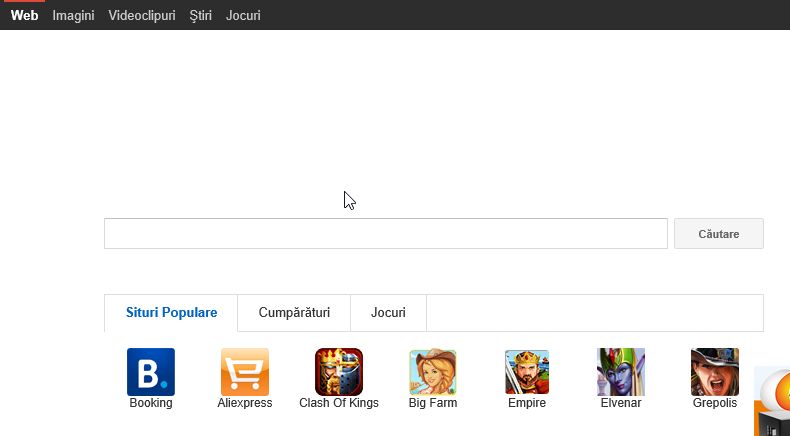Click the Clash Of Kings text label

point(339,403)
